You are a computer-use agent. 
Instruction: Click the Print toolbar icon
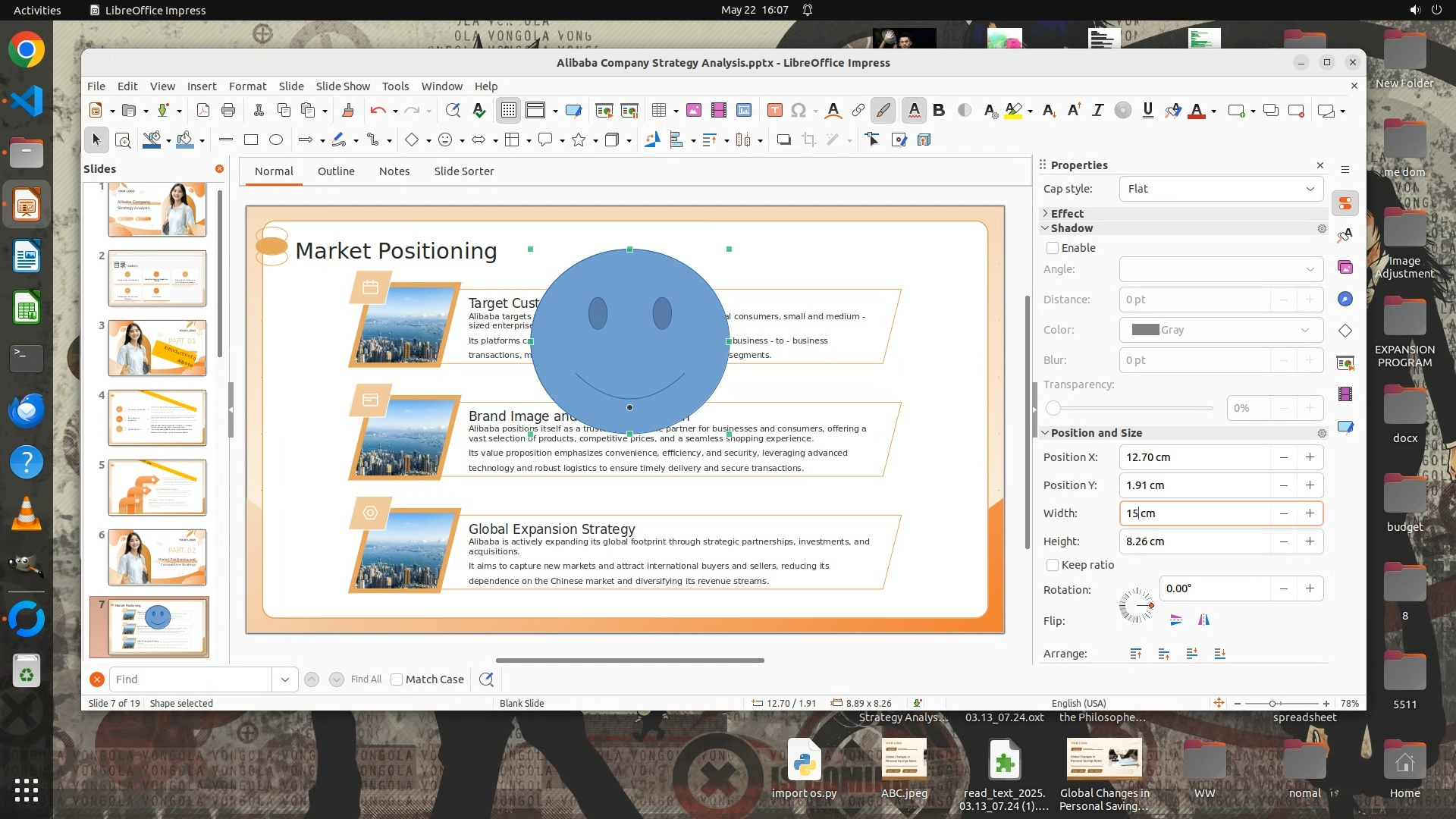click(x=228, y=111)
